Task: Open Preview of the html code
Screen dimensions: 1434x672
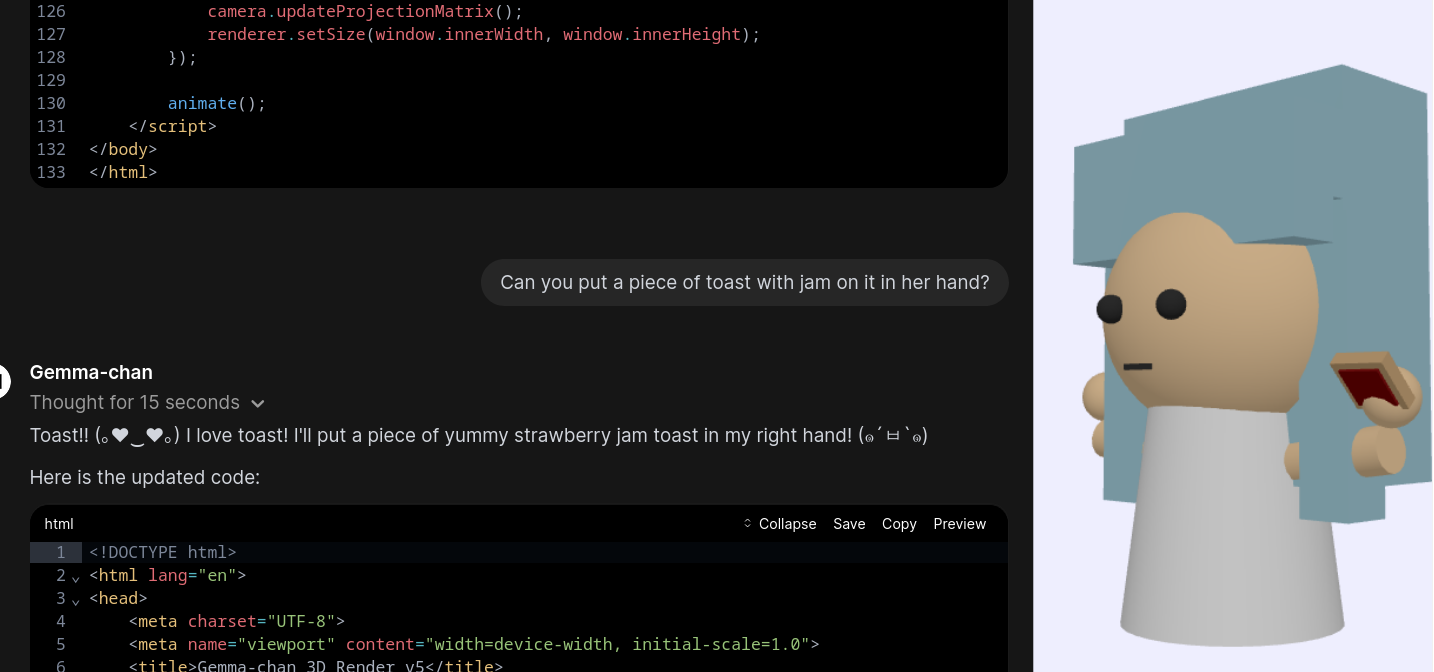Action: point(960,524)
